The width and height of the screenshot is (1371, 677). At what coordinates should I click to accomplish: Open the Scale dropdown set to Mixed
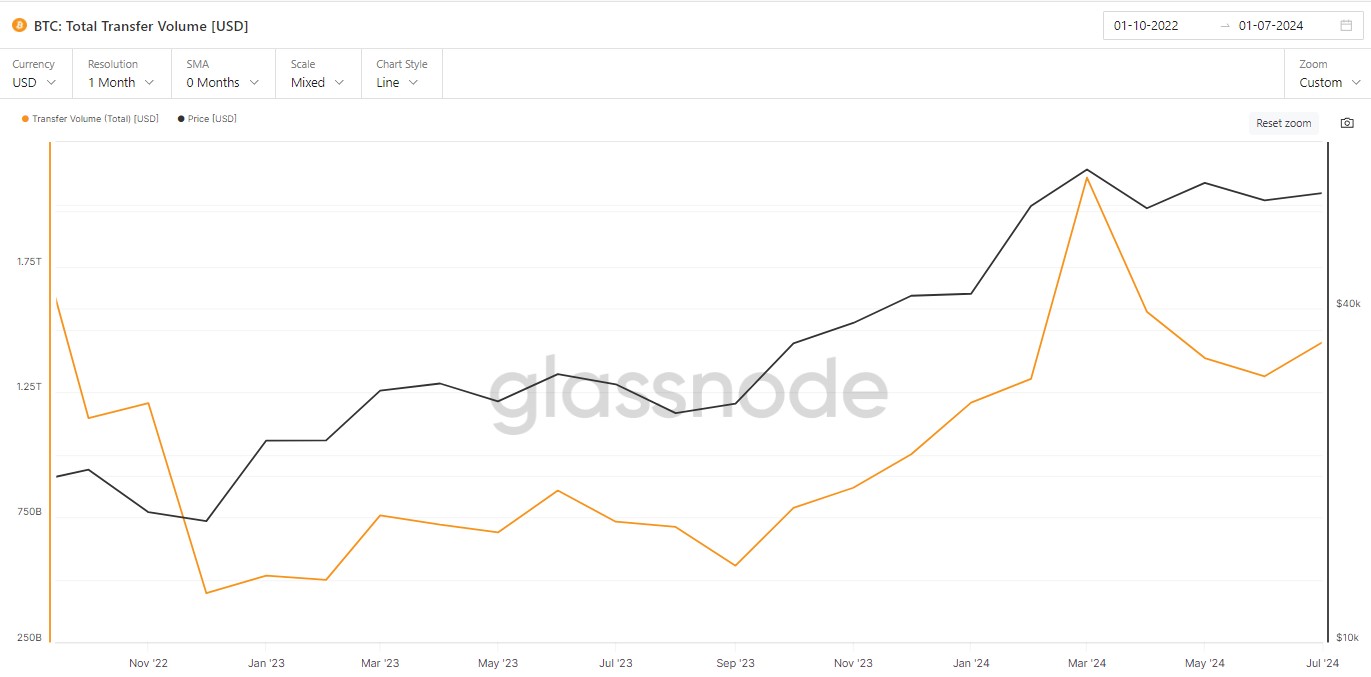tap(317, 83)
